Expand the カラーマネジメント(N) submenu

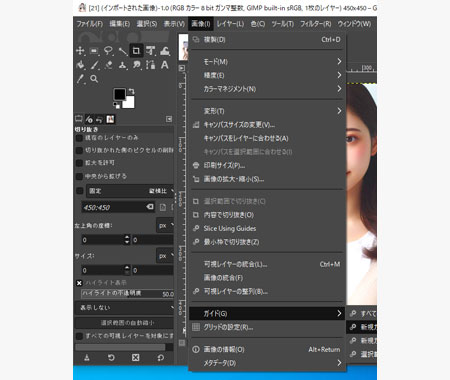click(x=268, y=89)
